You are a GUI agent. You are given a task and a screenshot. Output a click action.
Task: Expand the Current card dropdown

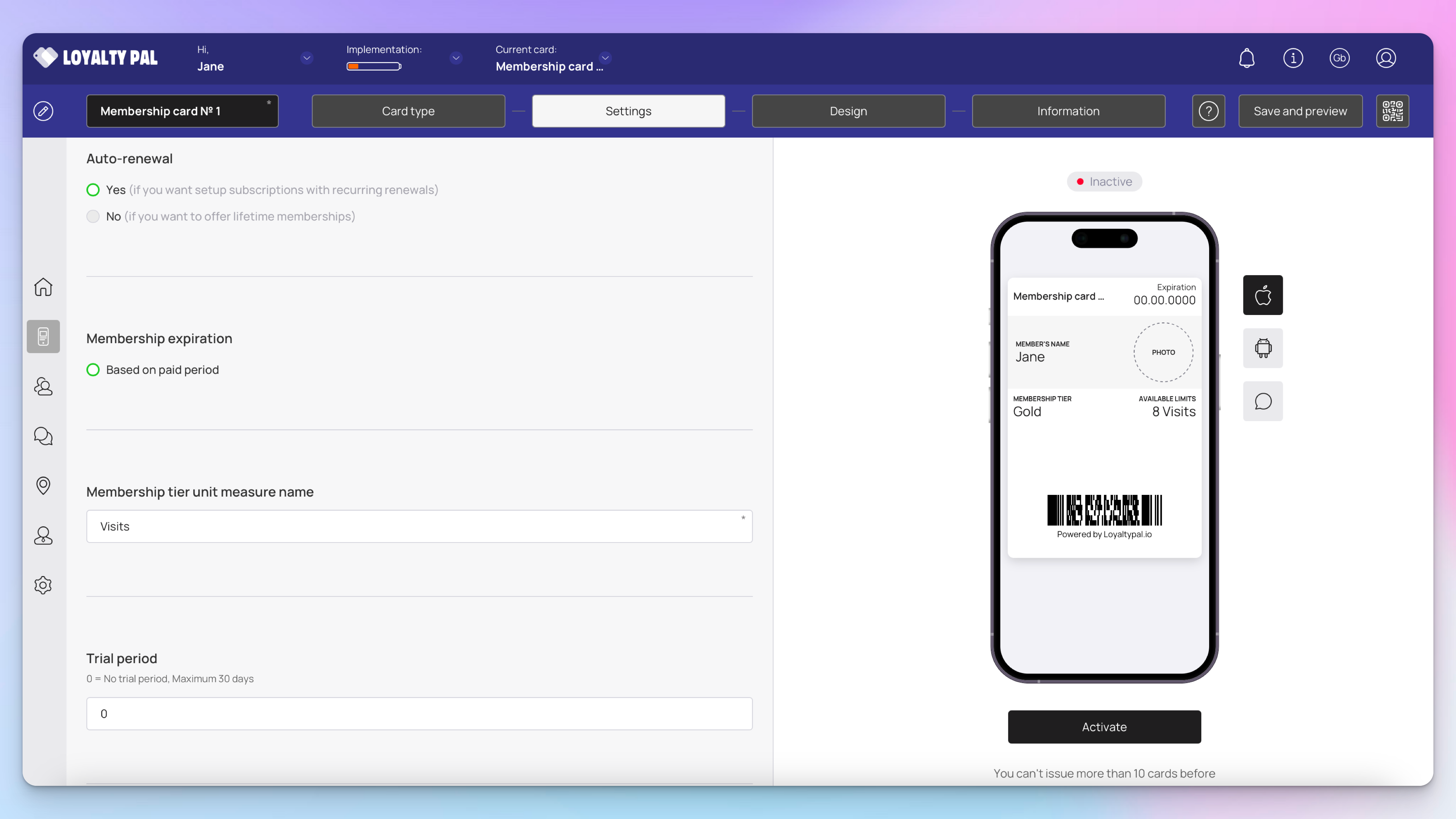click(605, 58)
